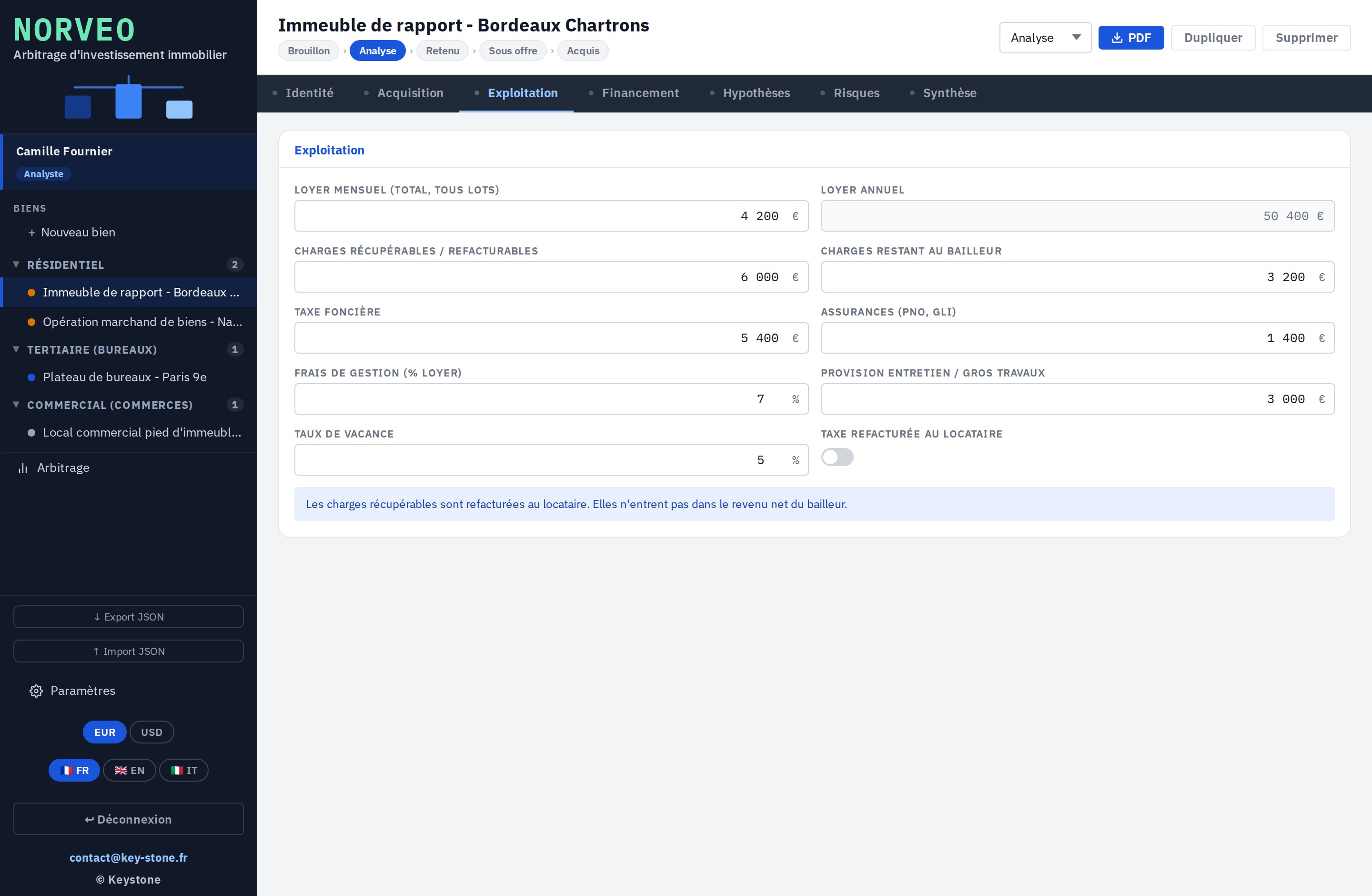The height and width of the screenshot is (896, 1372).
Task: Select the French flag FR language
Action: pos(74,770)
